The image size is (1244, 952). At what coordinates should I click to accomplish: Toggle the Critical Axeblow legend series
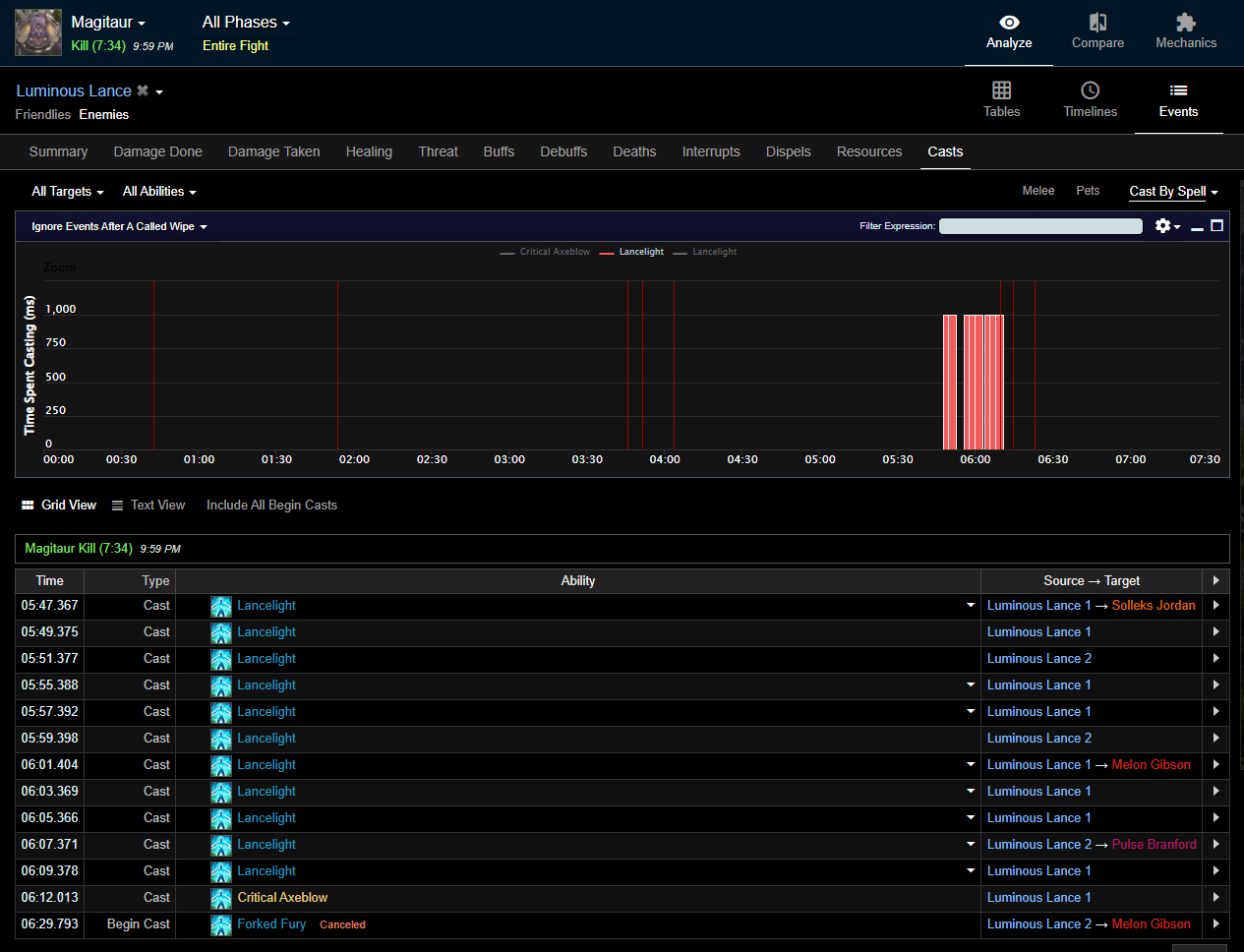coord(545,252)
